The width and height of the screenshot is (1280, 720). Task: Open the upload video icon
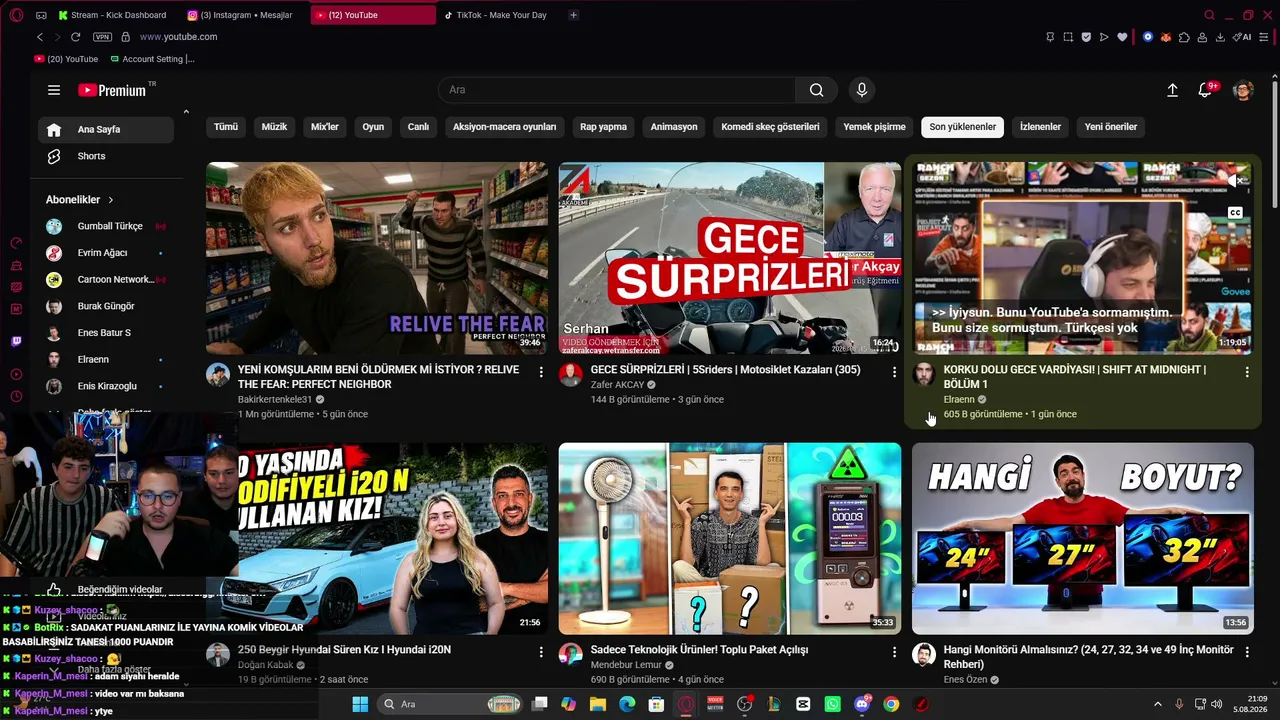click(1172, 90)
